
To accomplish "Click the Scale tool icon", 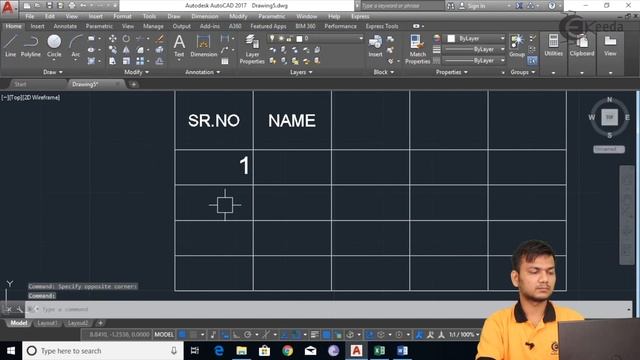I will [126, 61].
